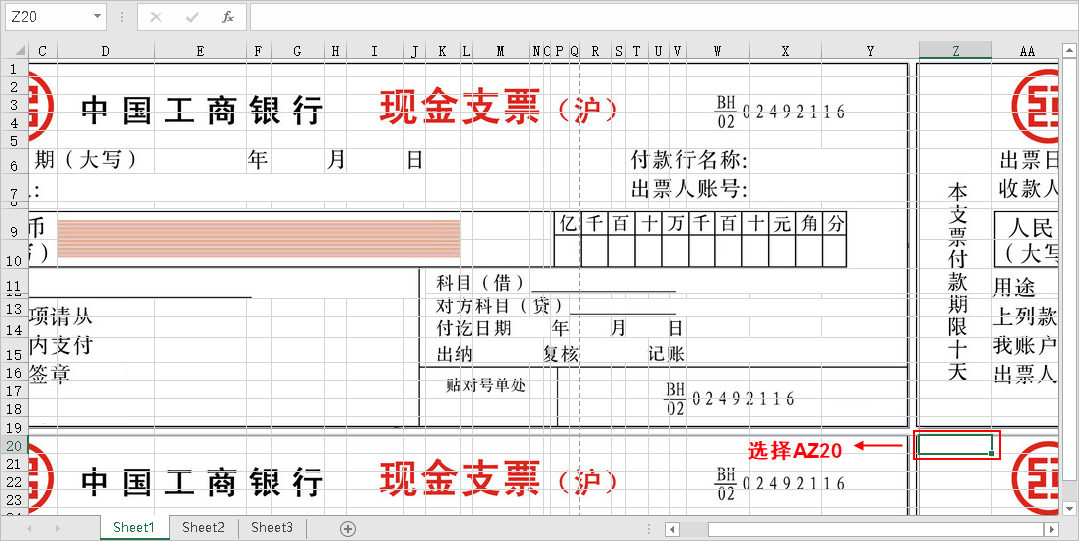The width and height of the screenshot is (1079, 541).
Task: Select column header E
Action: (x=200, y=51)
